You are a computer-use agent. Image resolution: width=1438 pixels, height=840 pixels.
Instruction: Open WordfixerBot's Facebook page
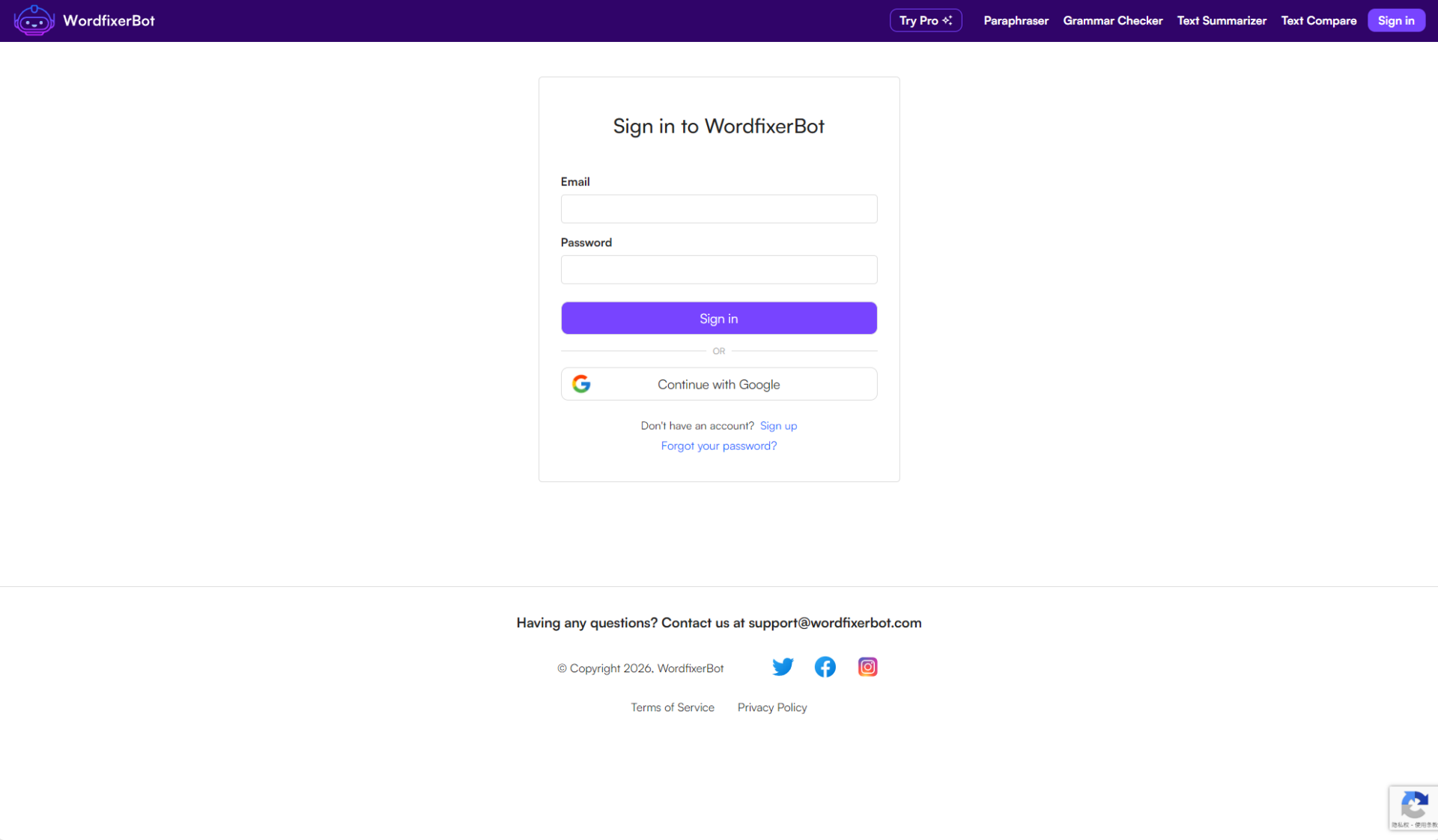pos(825,666)
